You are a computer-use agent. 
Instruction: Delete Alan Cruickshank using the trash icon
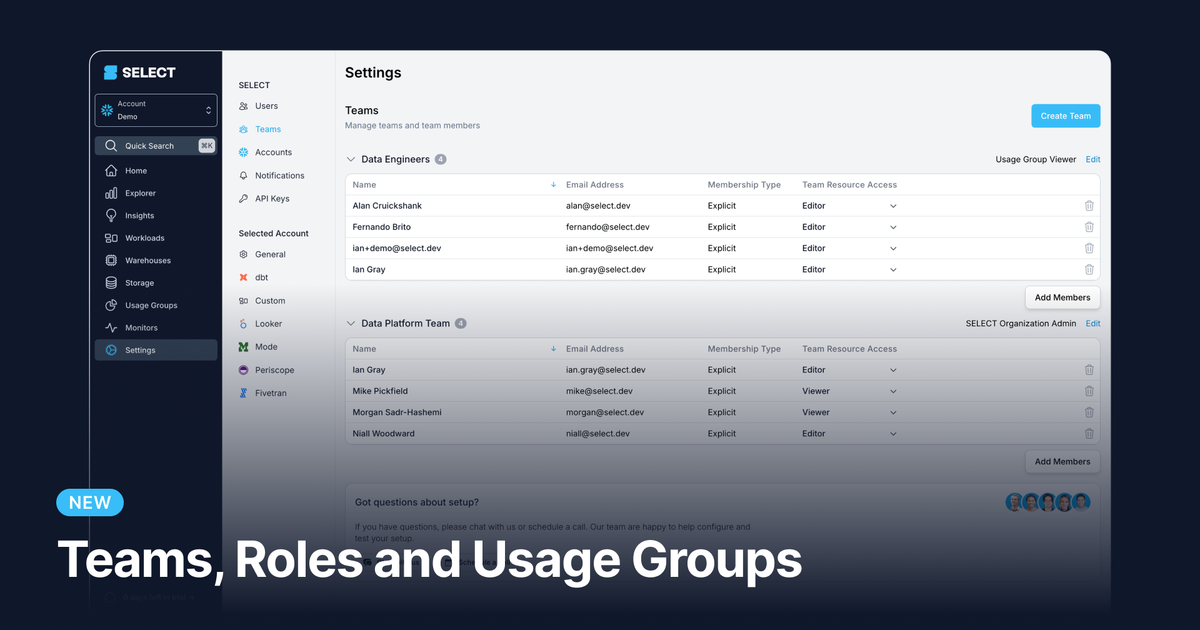click(1089, 205)
